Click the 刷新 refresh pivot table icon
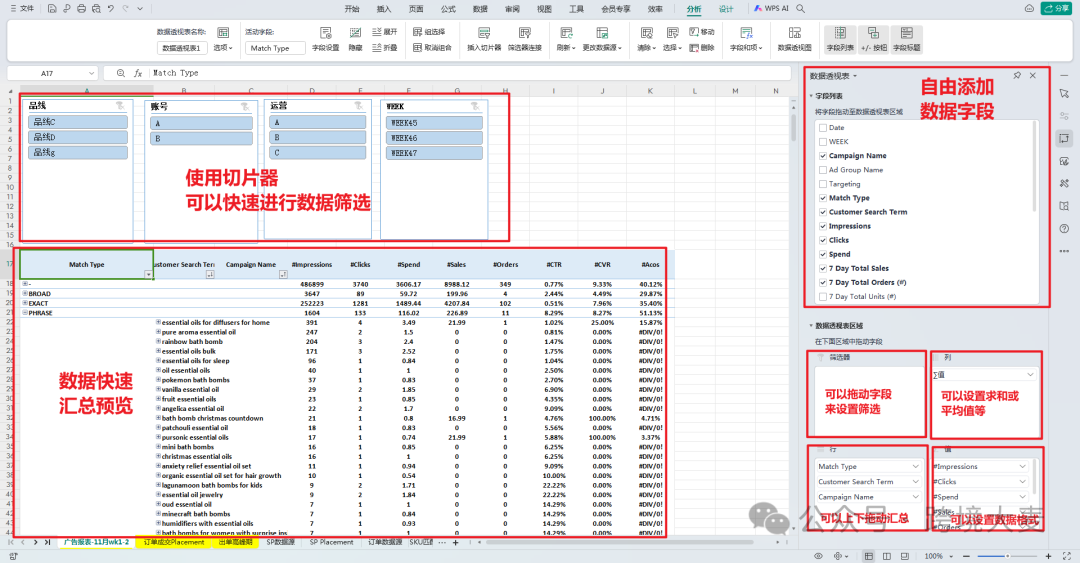Image resolution: width=1080 pixels, height=563 pixels. 565,32
